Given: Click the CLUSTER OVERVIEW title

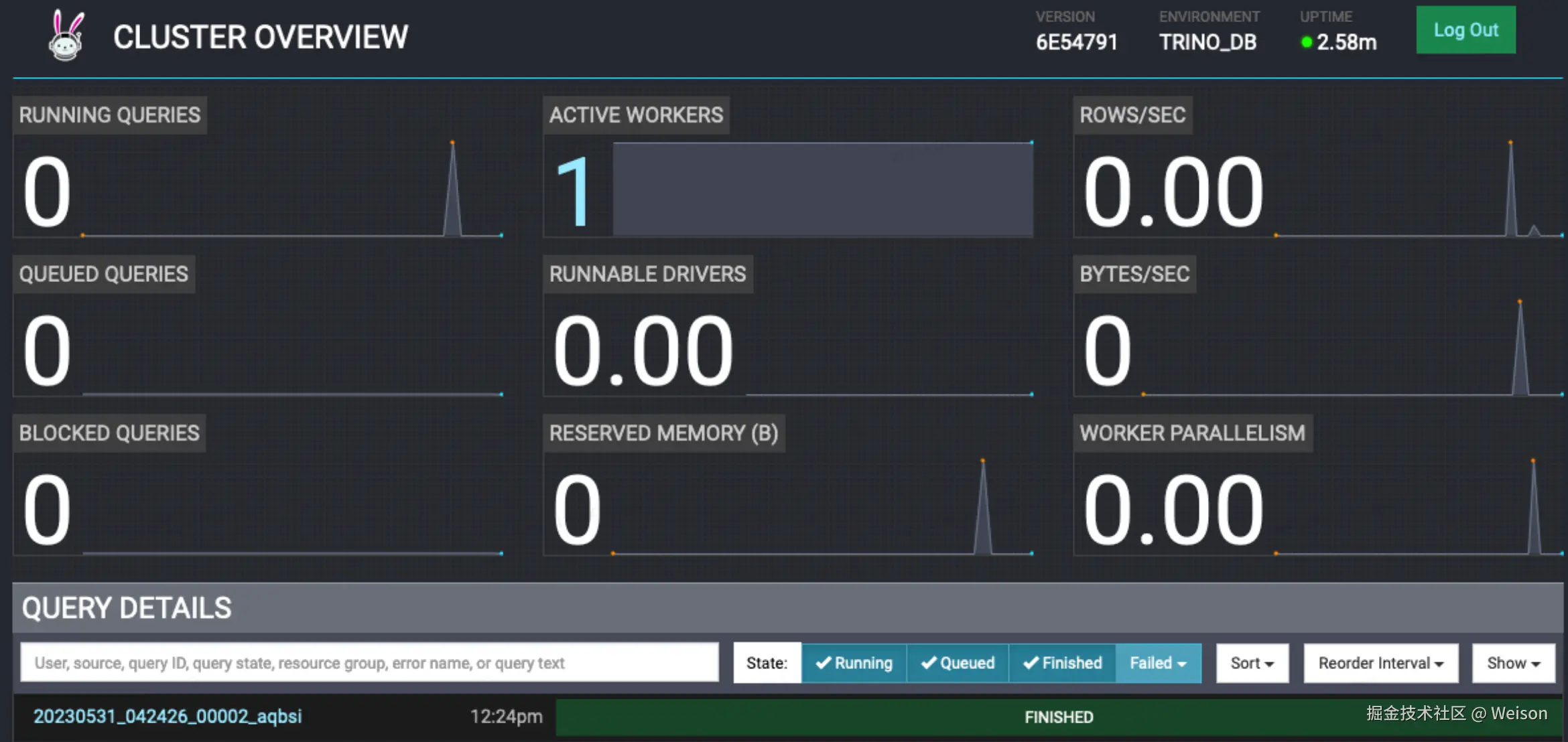Looking at the screenshot, I should pyautogui.click(x=260, y=38).
